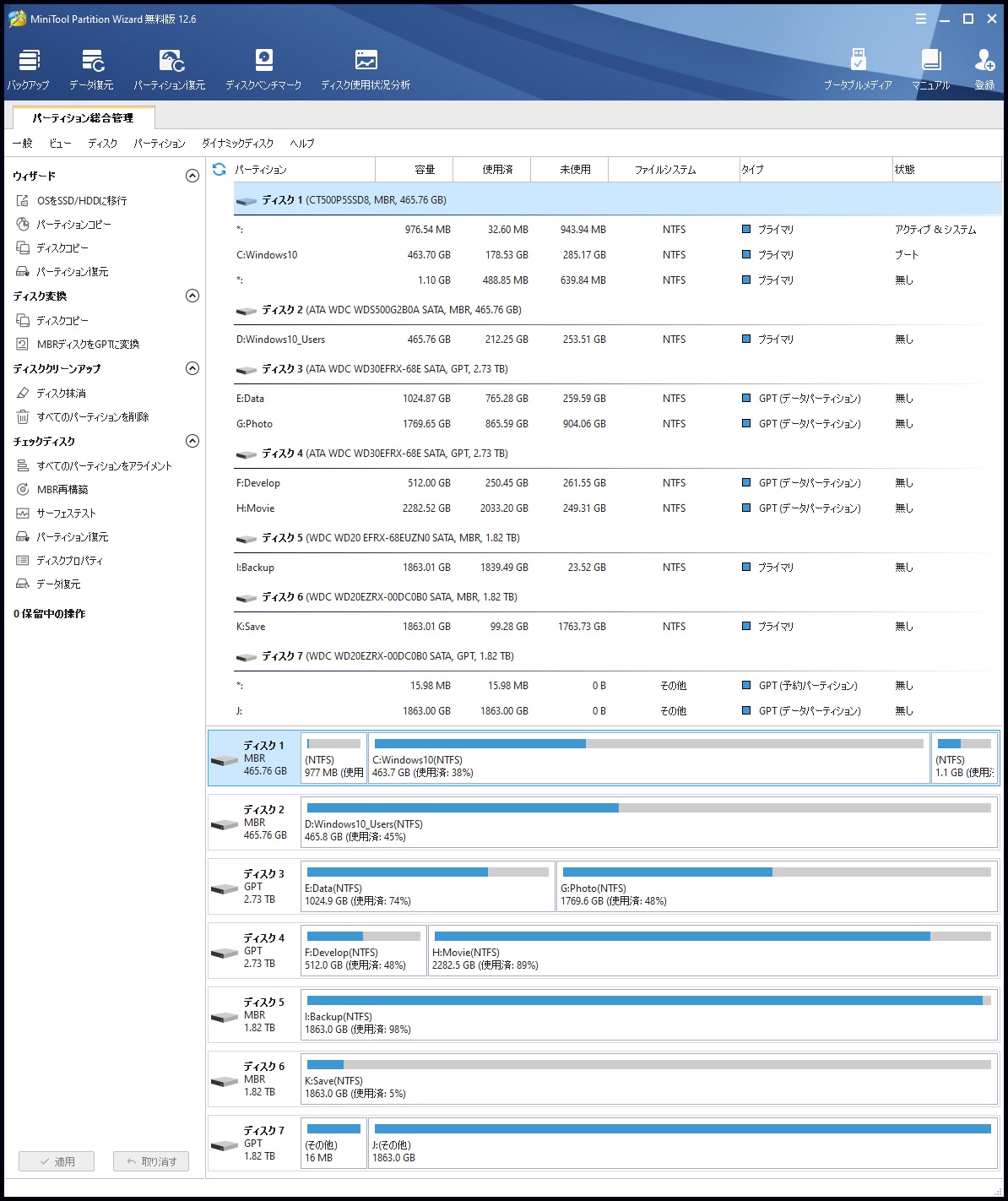Click C:Windows10 block in disk map

tap(649, 758)
